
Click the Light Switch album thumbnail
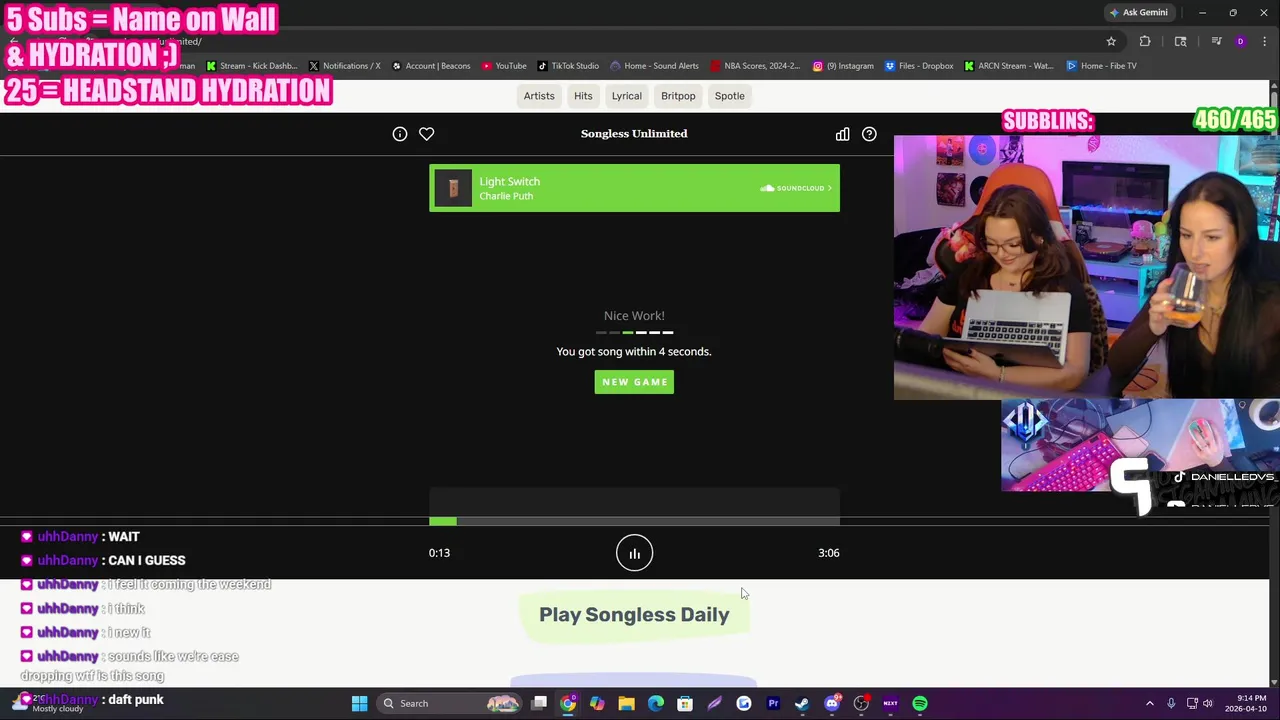(453, 188)
